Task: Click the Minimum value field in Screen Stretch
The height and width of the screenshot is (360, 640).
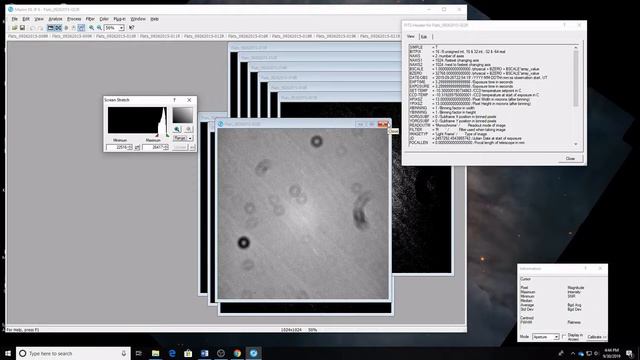Action: pos(120,147)
